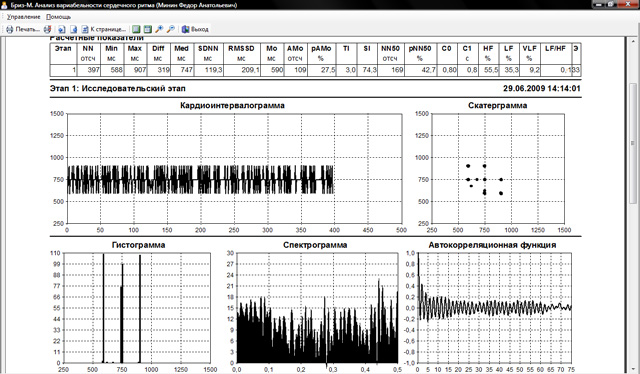Viewport: 640px width, 374px height.
Task: Click the Mo value 590
Action: [x=277, y=70]
